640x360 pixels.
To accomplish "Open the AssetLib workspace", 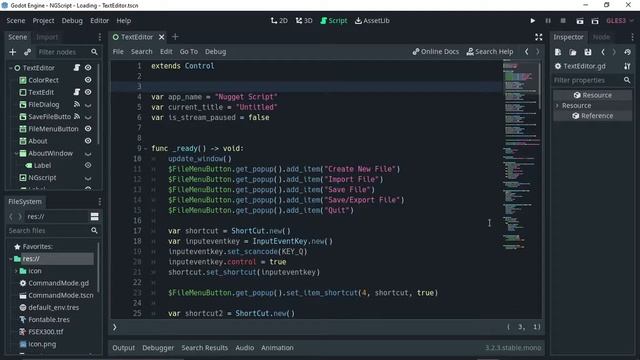I will tap(372, 21).
